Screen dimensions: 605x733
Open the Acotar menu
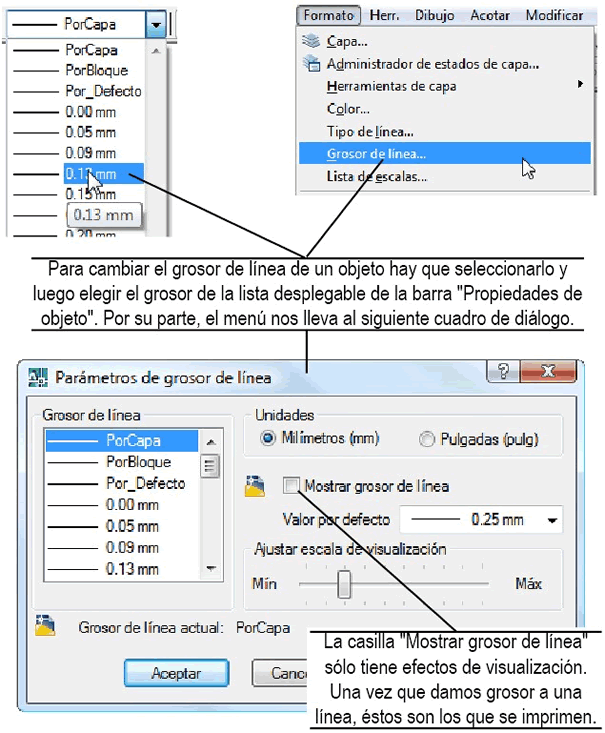click(490, 15)
